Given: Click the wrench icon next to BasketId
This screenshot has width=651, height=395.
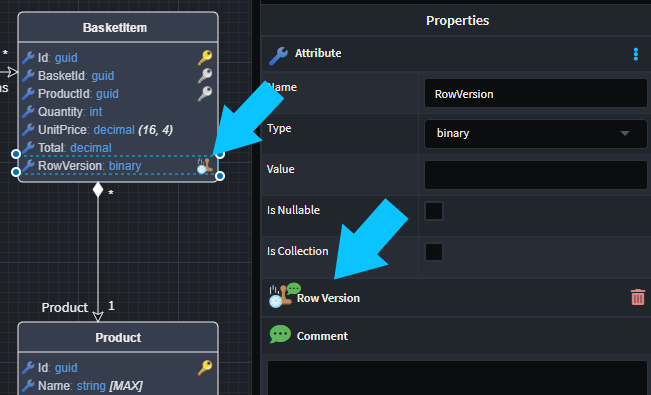Looking at the screenshot, I should [x=28, y=76].
